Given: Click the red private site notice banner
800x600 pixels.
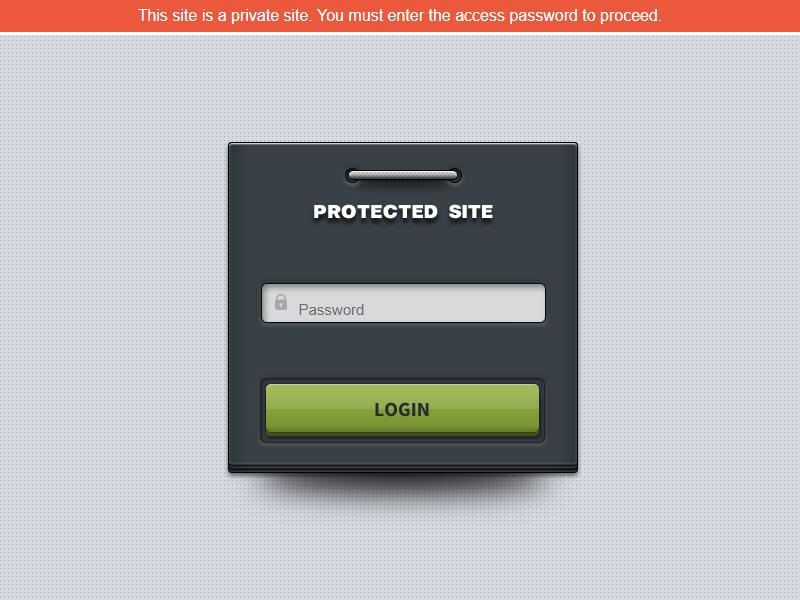Looking at the screenshot, I should (400, 16).
